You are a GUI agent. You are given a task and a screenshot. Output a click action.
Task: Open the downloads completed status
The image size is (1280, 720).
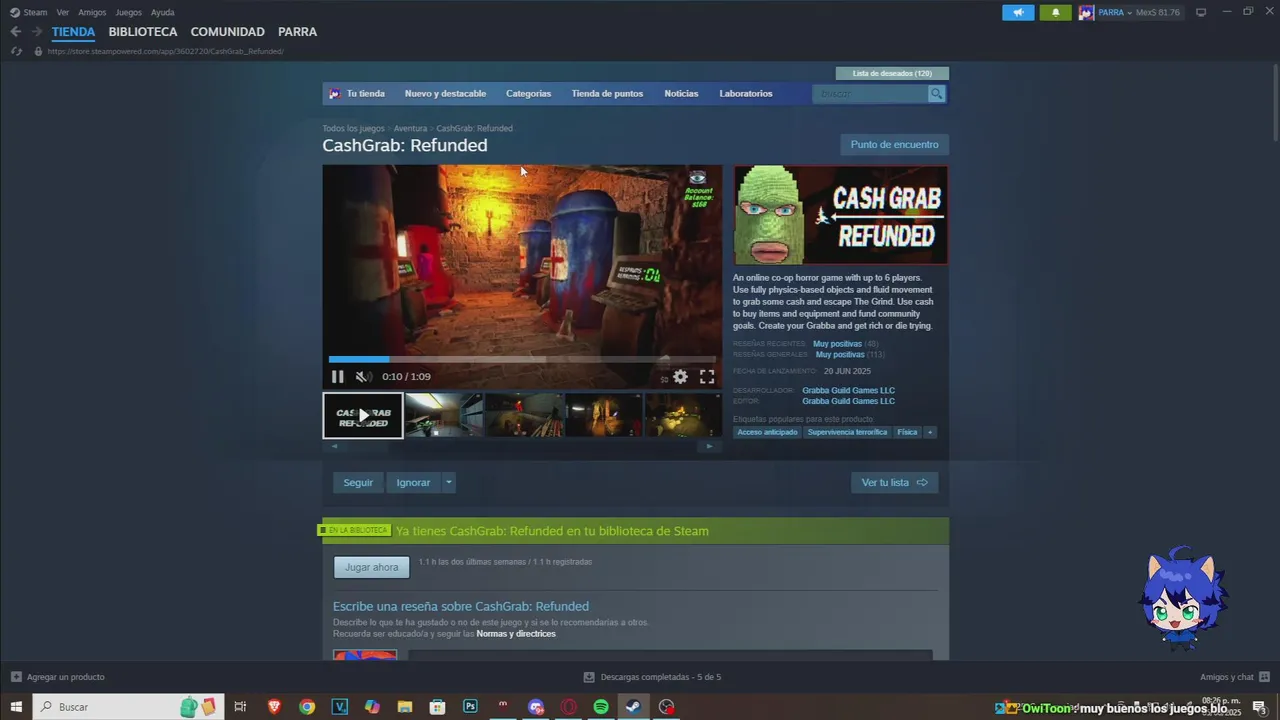pyautogui.click(x=652, y=677)
